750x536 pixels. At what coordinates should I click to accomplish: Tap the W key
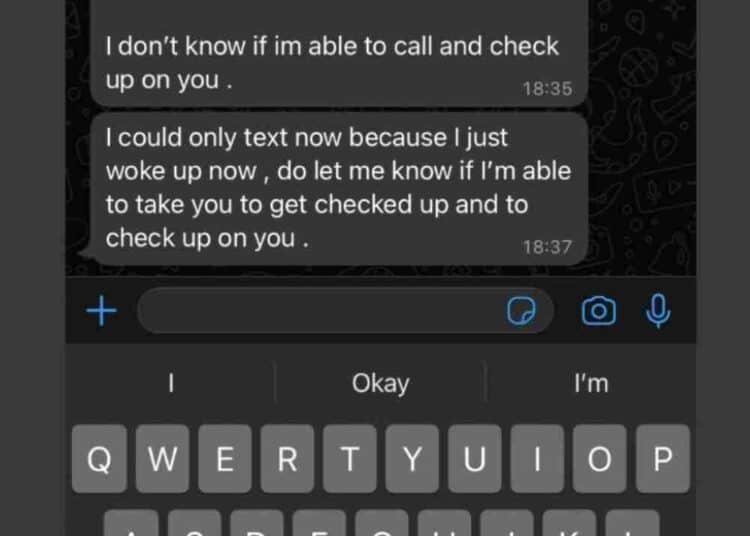pyautogui.click(x=162, y=459)
